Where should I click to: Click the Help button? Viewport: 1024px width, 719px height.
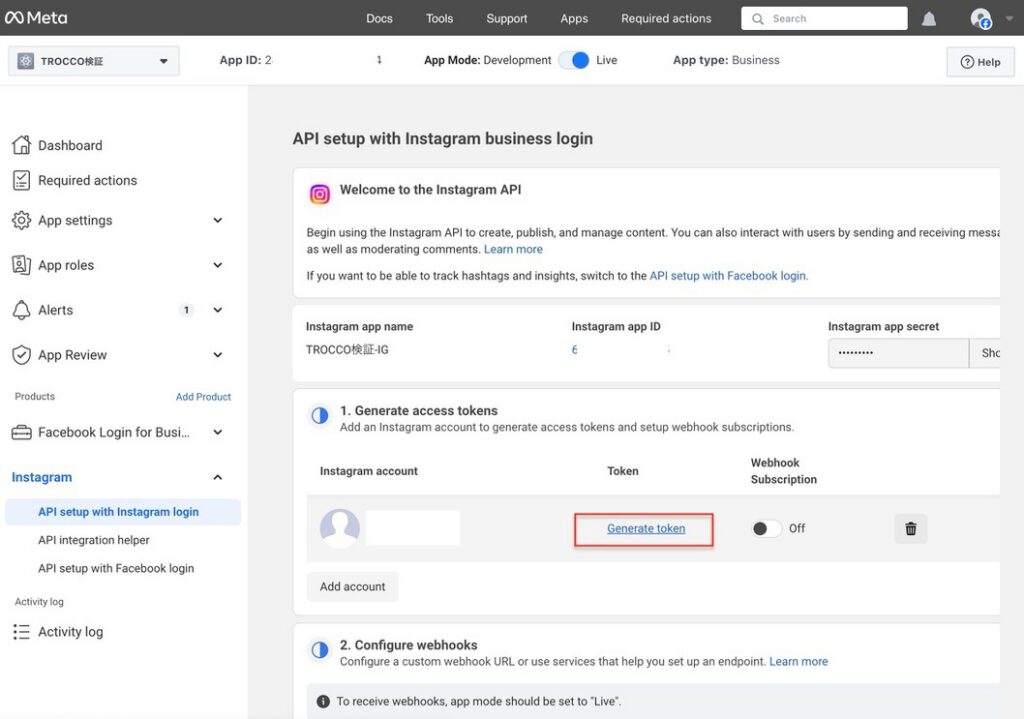[x=980, y=62]
